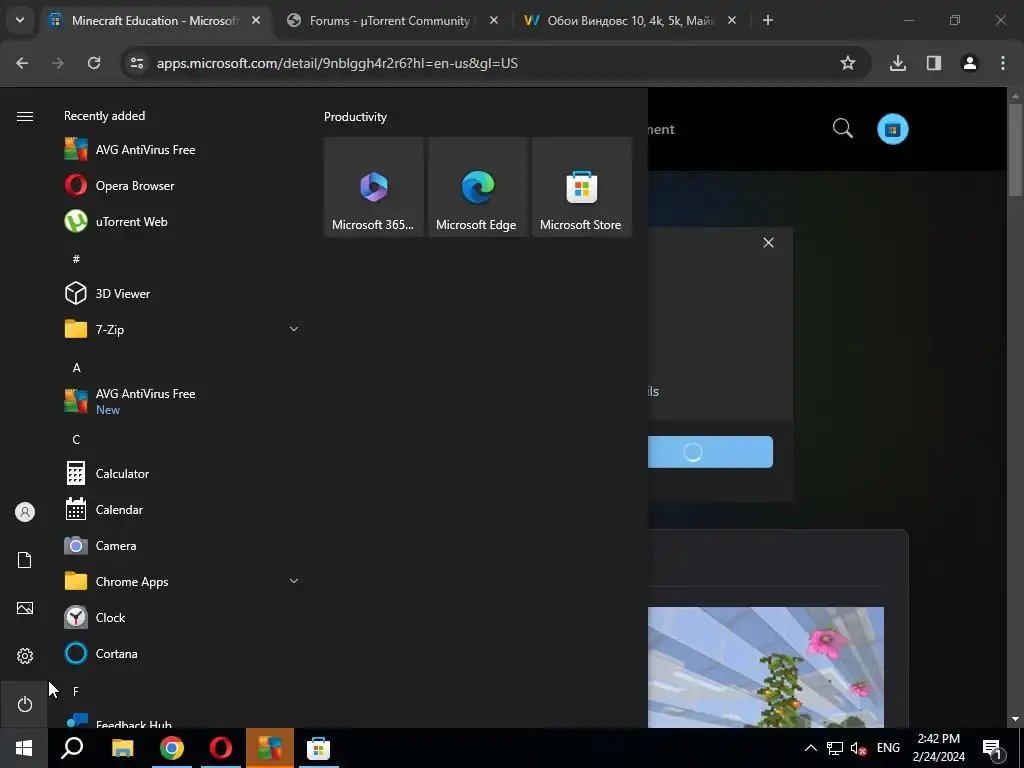Open Chrome tab search dropdown

pos(20,20)
